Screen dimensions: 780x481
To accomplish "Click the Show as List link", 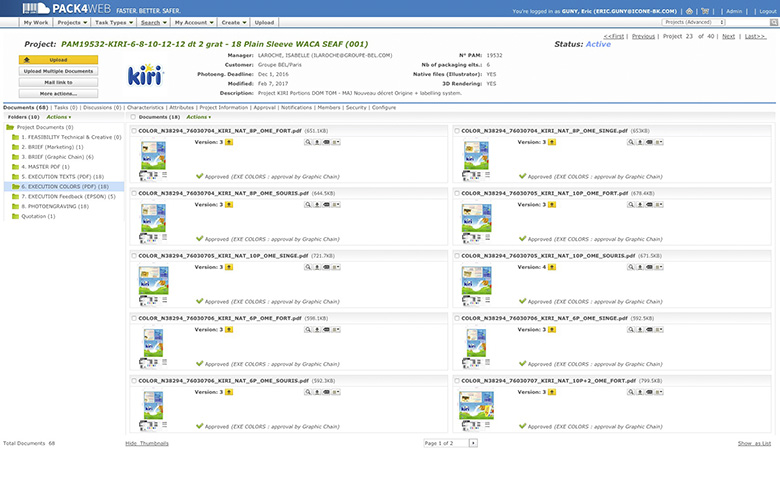I will [x=754, y=443].
